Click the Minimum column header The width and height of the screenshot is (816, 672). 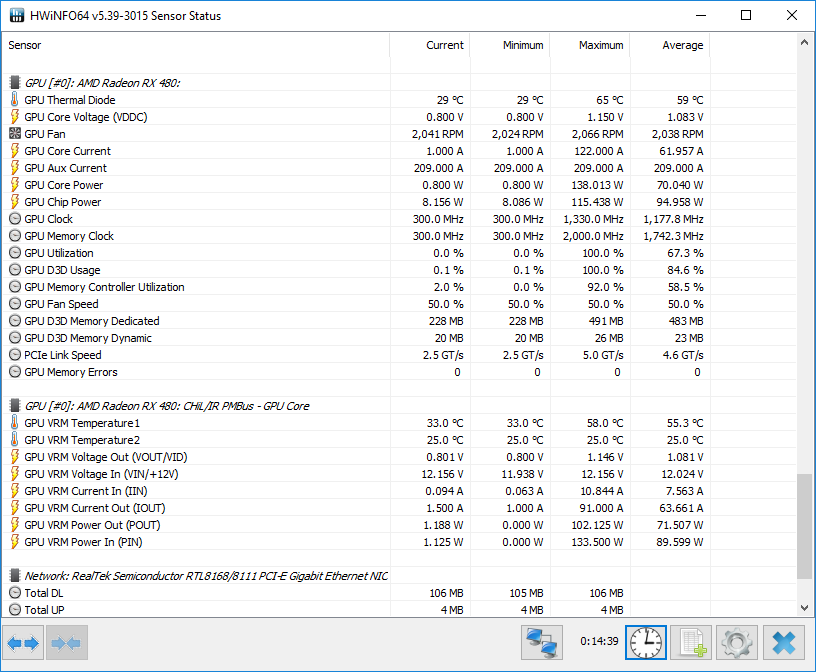click(x=510, y=45)
